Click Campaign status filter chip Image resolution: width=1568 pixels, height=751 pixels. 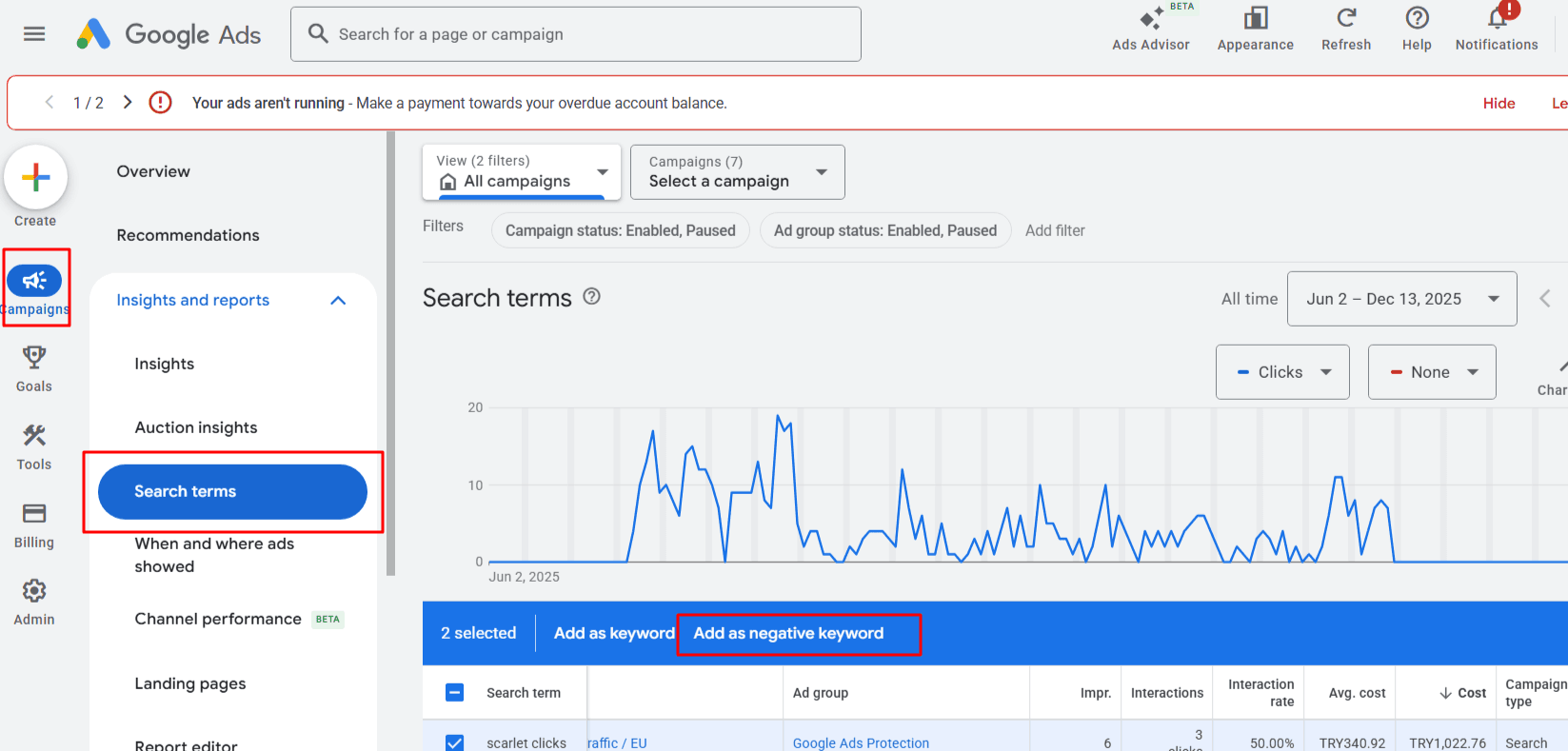tap(621, 230)
